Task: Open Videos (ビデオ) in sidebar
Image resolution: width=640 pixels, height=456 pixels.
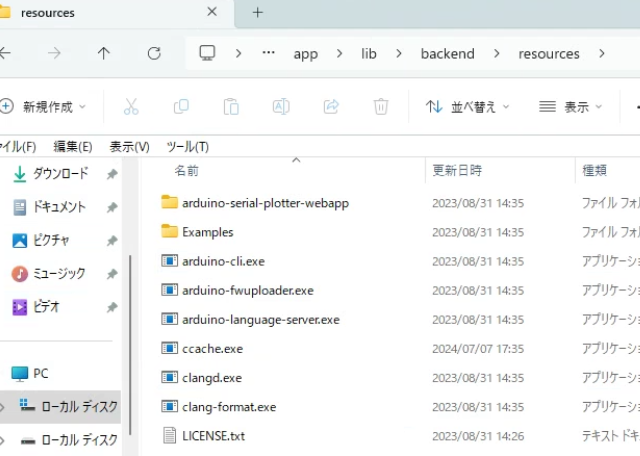Action: tap(46, 307)
